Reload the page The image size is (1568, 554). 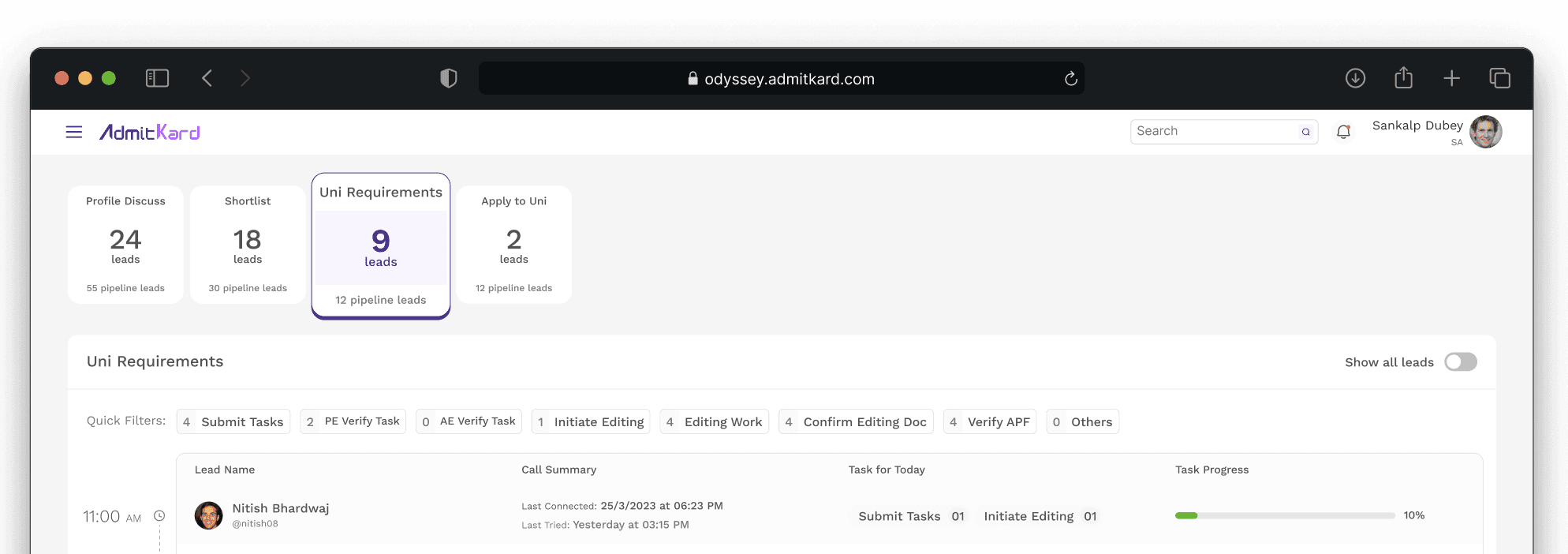pyautogui.click(x=1070, y=79)
